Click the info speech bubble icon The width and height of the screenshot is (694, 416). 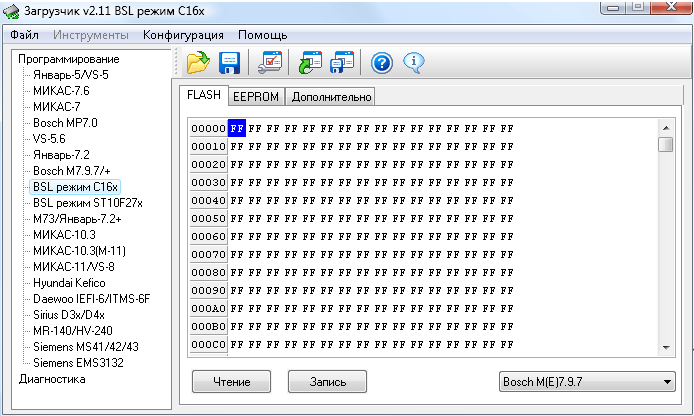coord(413,63)
